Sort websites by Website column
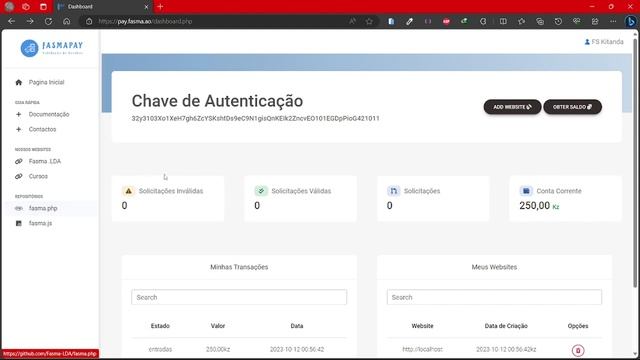 coord(422,326)
